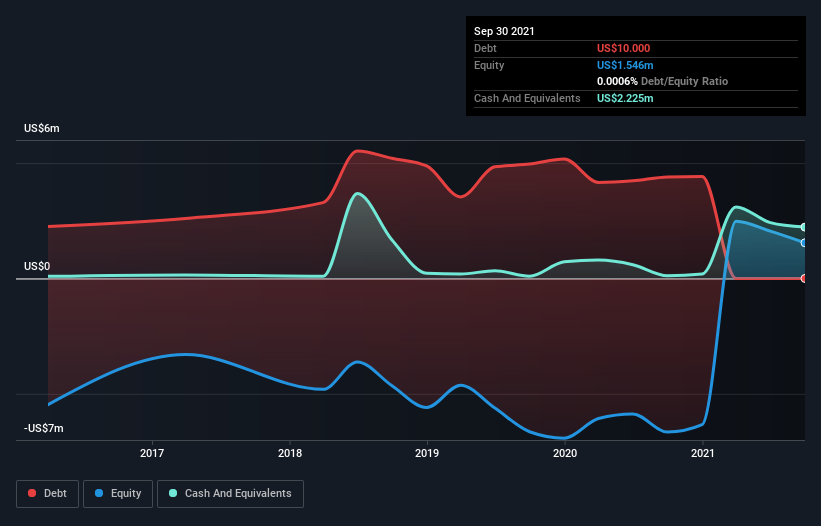Click the US$2.225m cash value
821x526 pixels.
[625, 98]
